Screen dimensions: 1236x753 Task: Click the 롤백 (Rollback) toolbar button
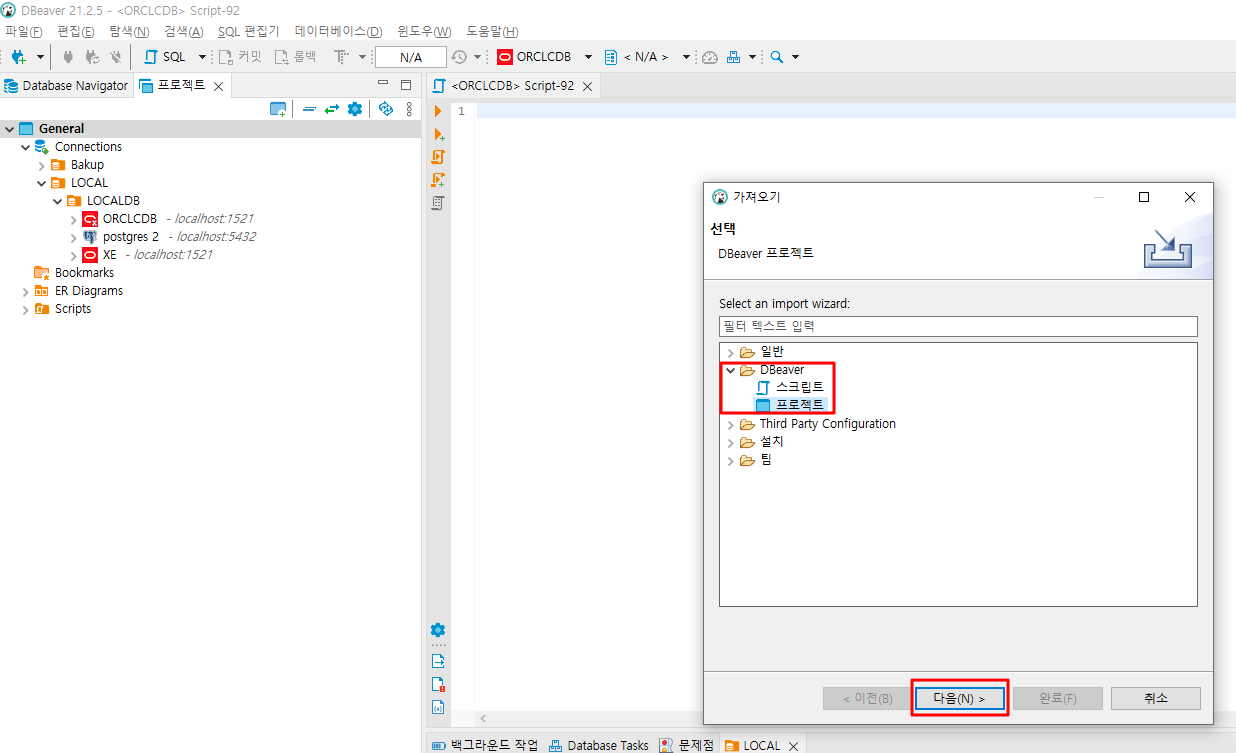point(295,57)
